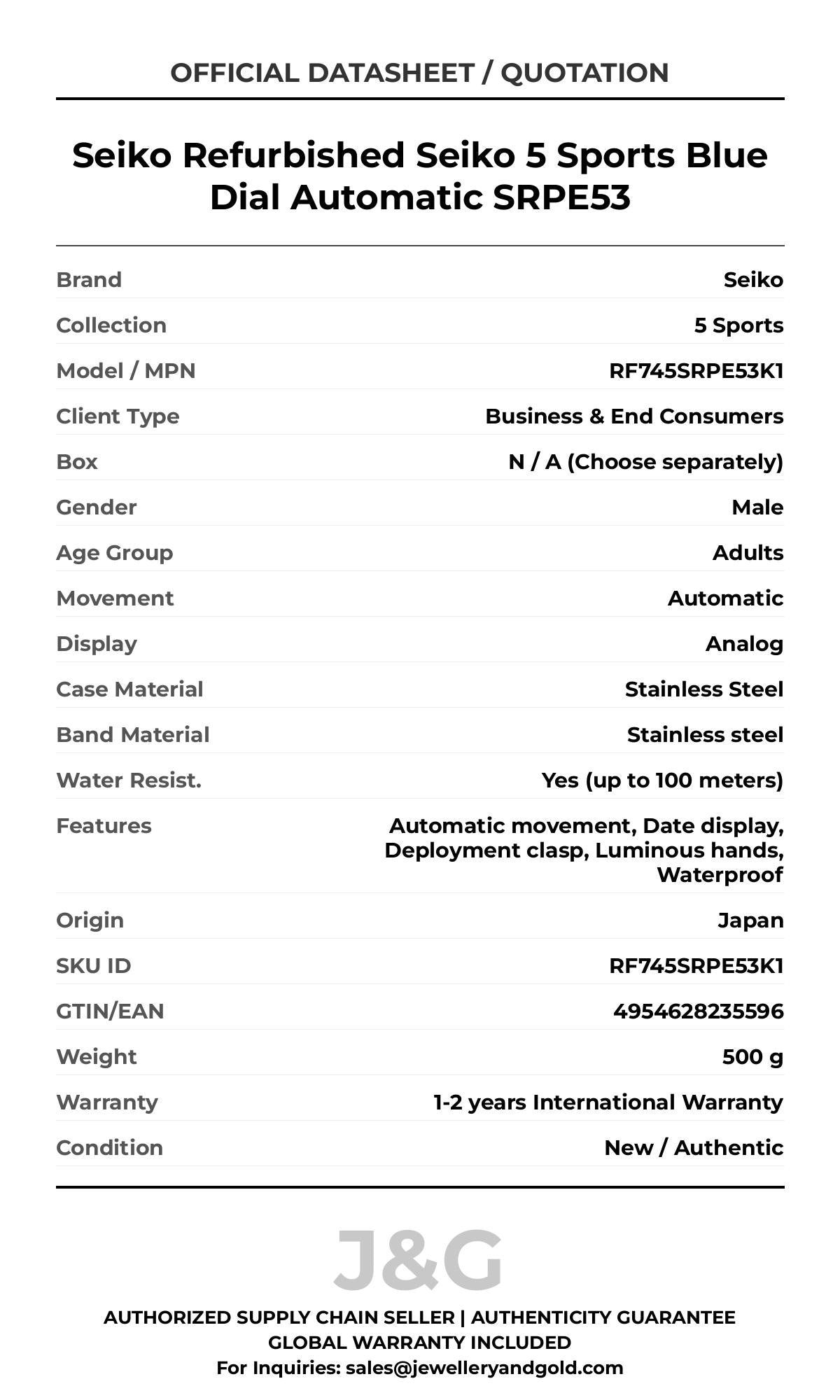Viewport: 840px width, 1400px height.
Task: Select the Seiko 5 Sports product title
Action: (419, 176)
